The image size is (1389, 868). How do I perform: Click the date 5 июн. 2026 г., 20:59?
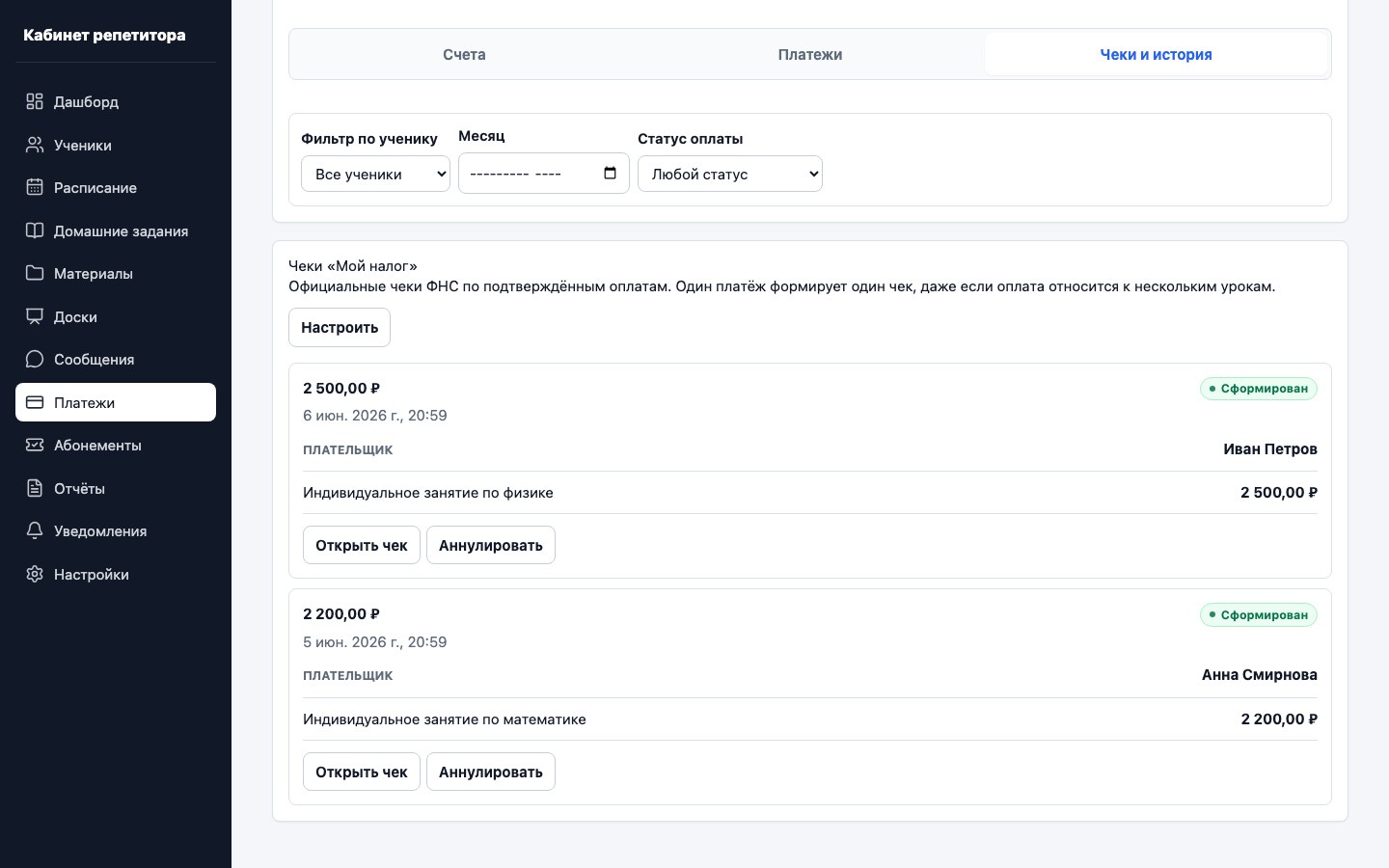click(x=375, y=641)
